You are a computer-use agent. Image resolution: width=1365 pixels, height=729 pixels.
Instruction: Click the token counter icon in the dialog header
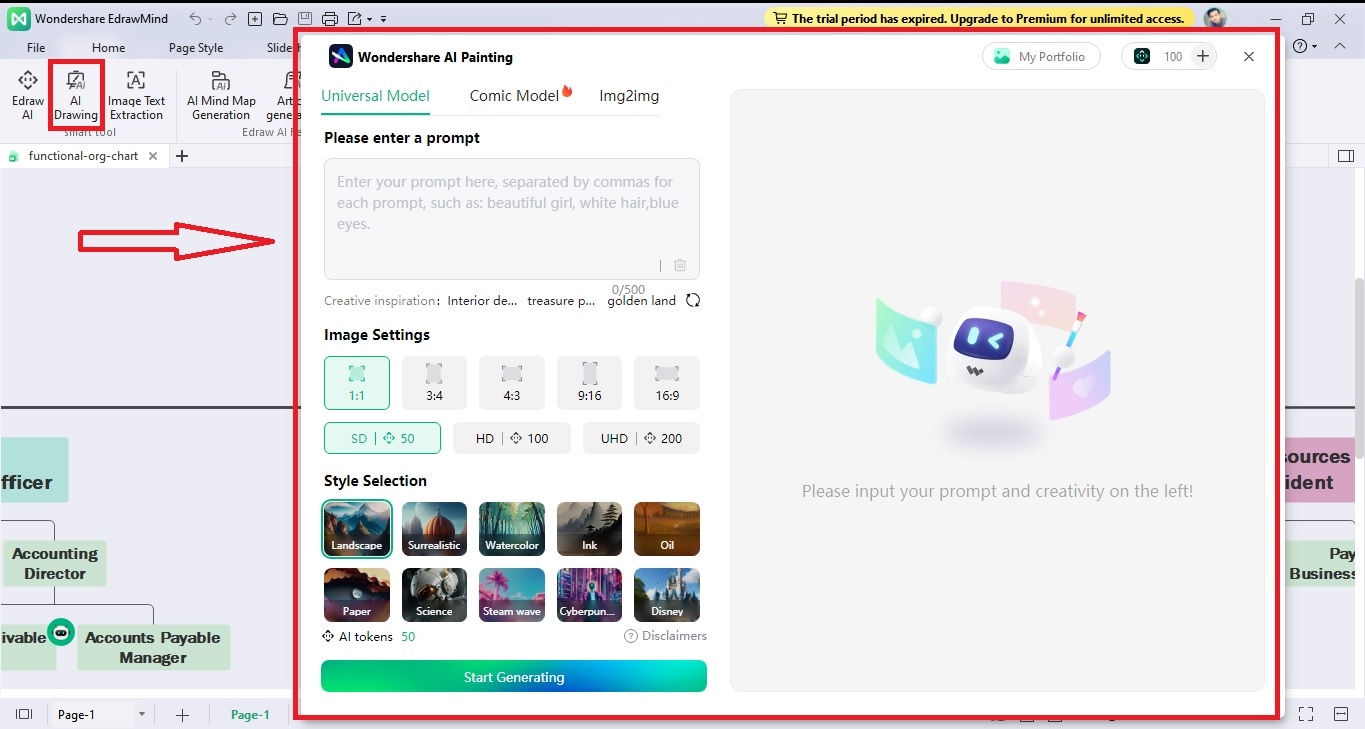[x=1142, y=57]
